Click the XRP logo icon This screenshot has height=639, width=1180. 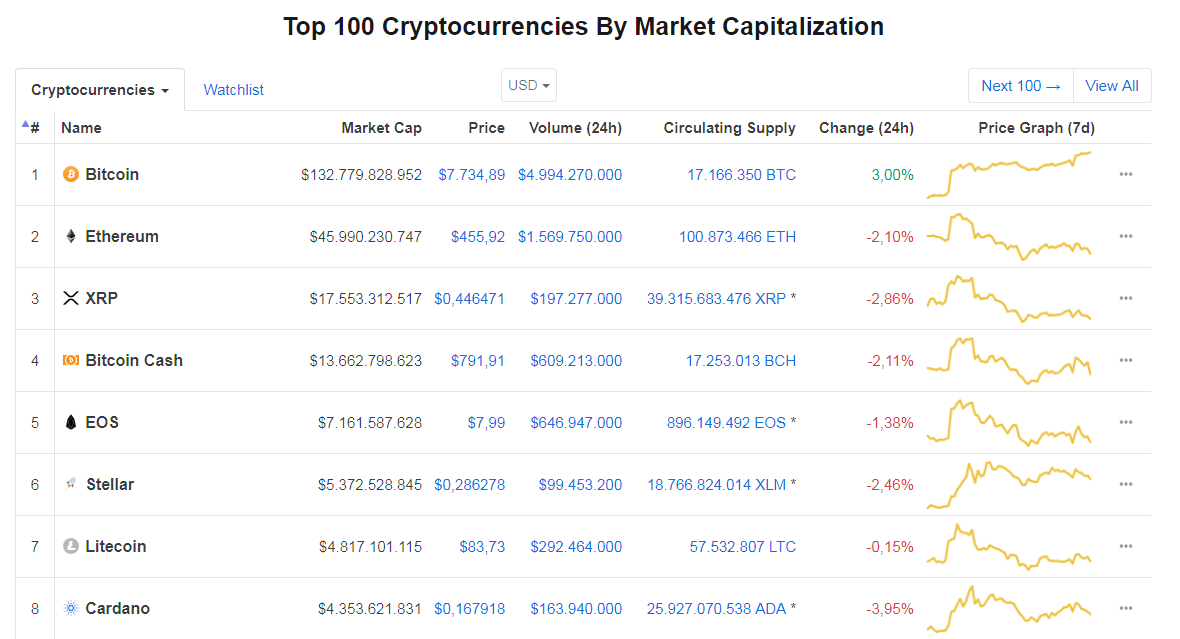(71, 299)
